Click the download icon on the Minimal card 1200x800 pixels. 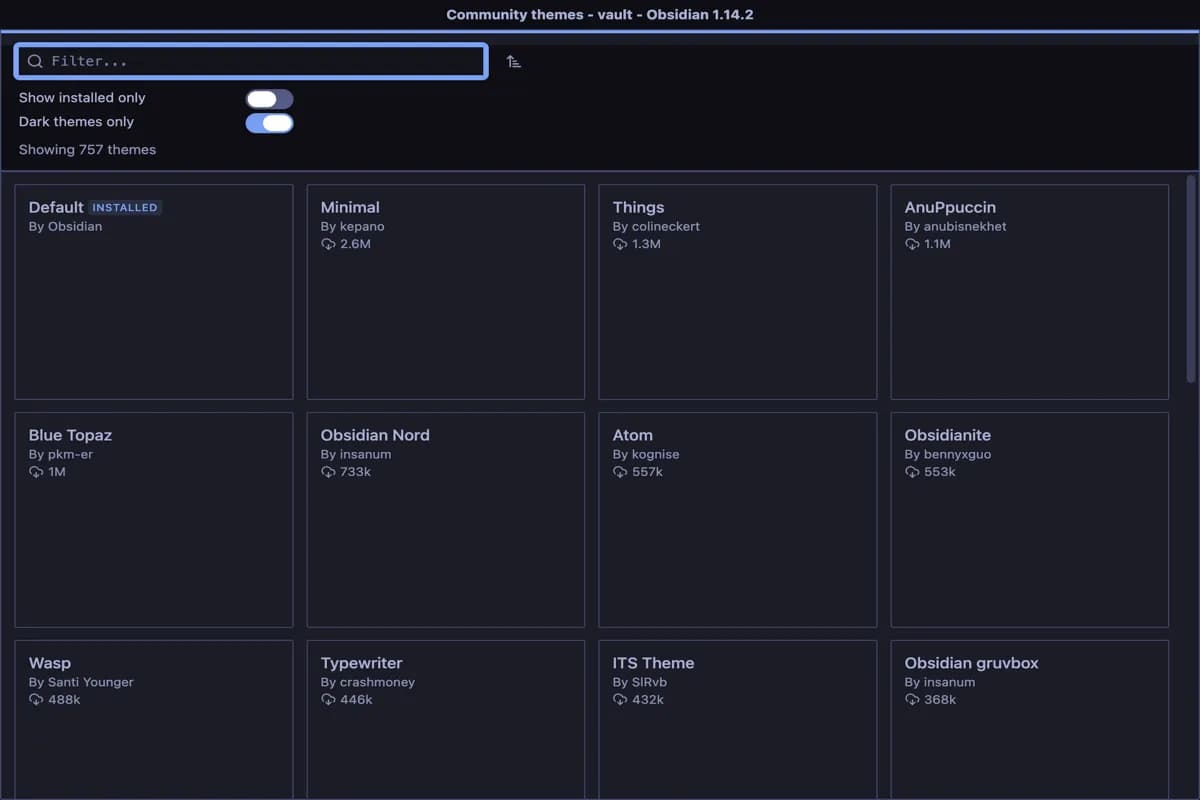click(328, 244)
